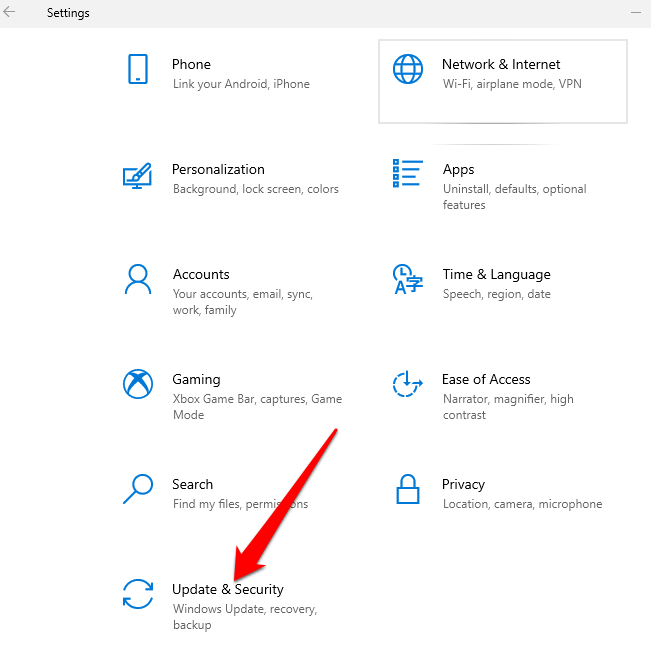Select the Time & Language title
This screenshot has width=651, height=651.
coord(496,274)
